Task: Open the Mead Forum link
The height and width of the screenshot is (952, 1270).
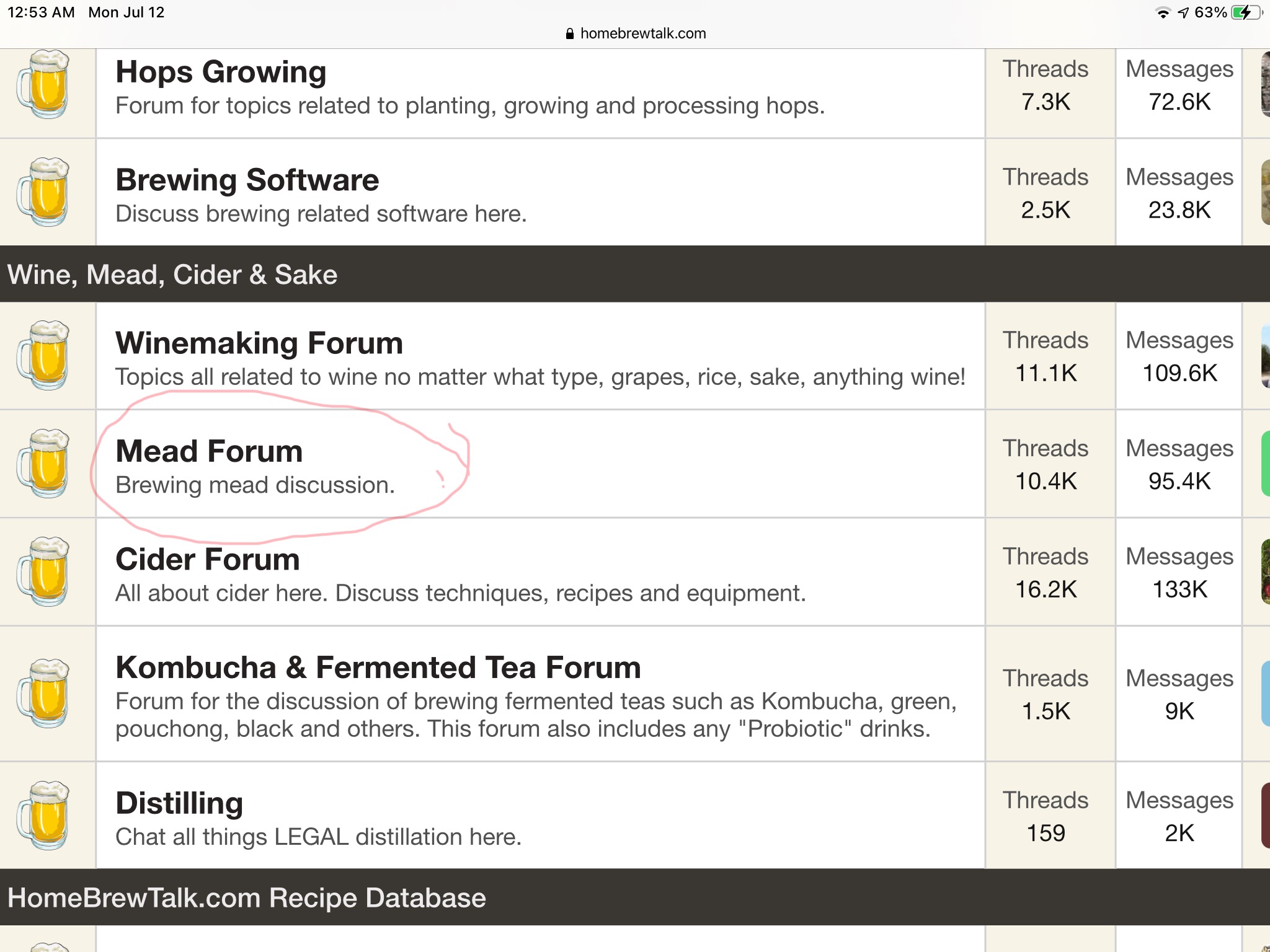Action: (x=209, y=451)
